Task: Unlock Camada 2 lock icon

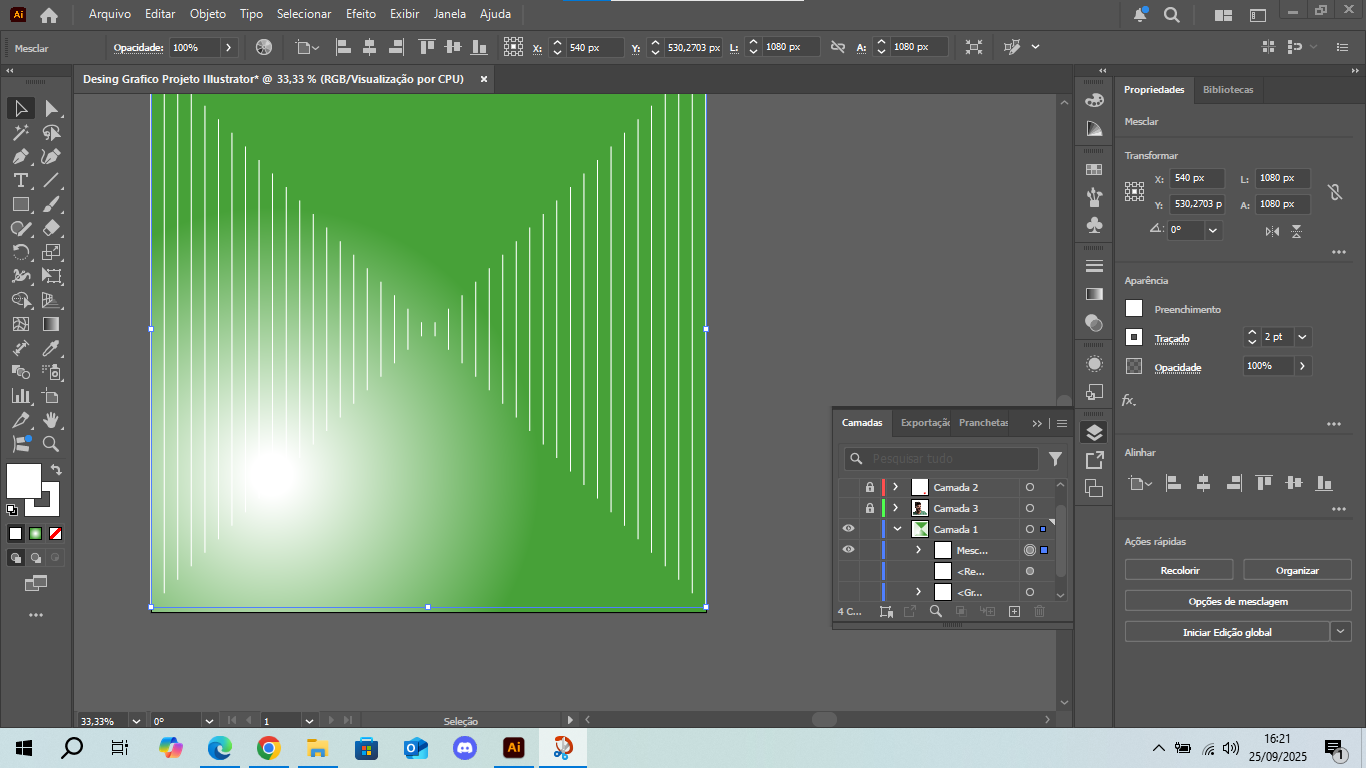Action: coord(870,487)
